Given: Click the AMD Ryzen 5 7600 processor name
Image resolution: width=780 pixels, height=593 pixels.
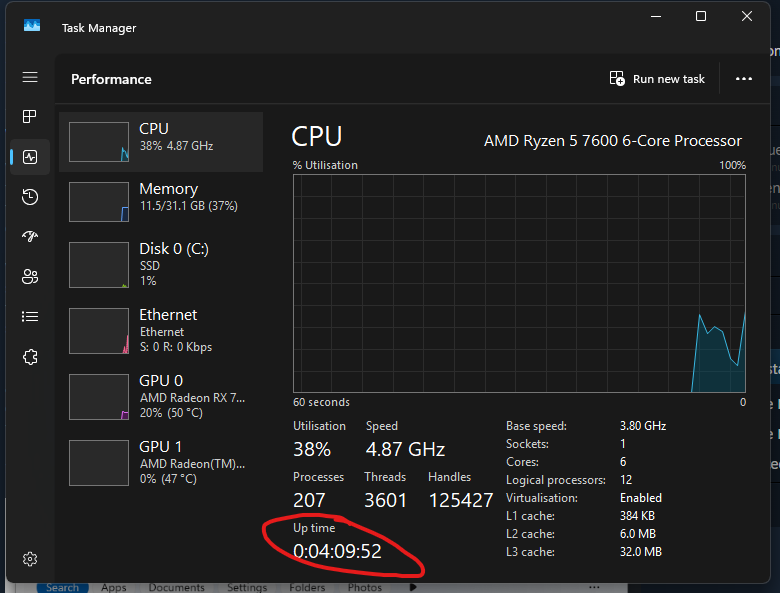Looking at the screenshot, I should pyautogui.click(x=613, y=141).
